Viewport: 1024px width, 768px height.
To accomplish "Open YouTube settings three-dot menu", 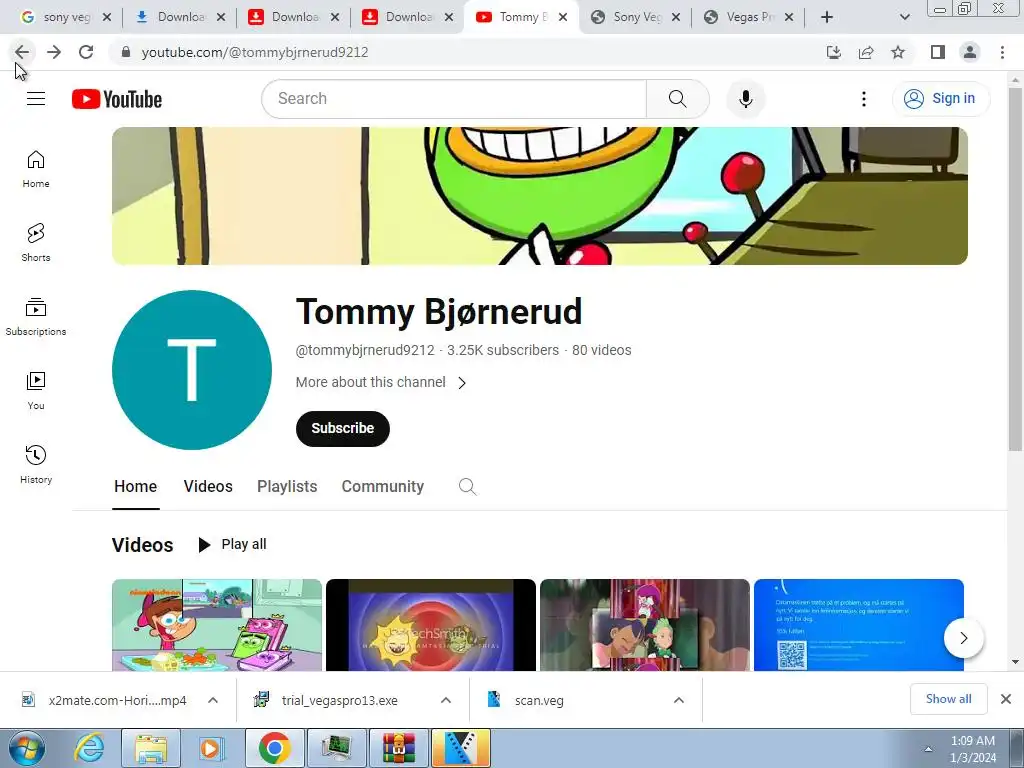I will pyautogui.click(x=864, y=99).
